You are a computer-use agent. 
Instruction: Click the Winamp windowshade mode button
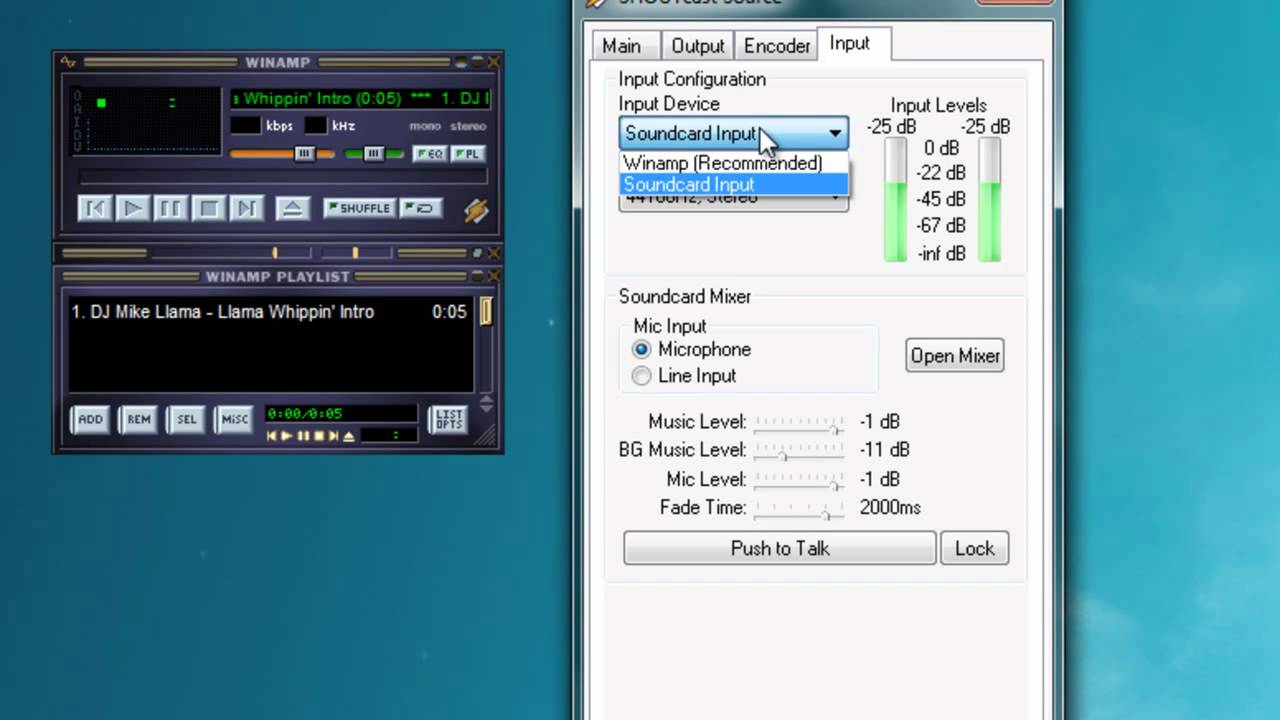pos(476,62)
